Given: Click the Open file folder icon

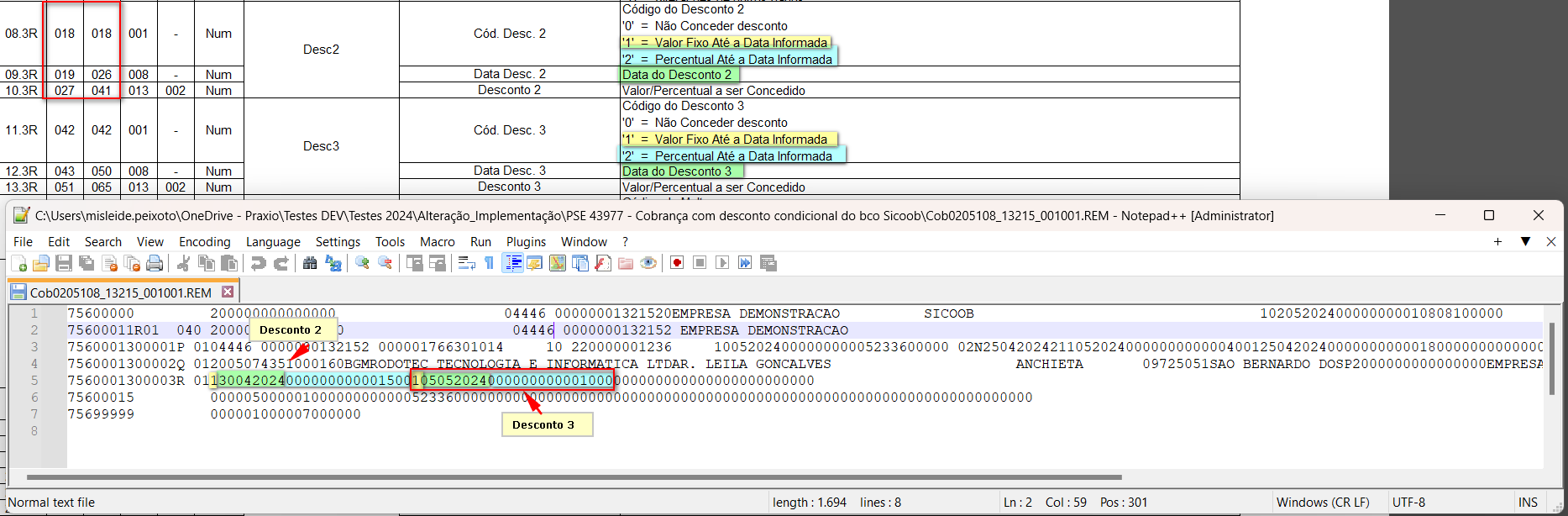Looking at the screenshot, I should [41, 264].
